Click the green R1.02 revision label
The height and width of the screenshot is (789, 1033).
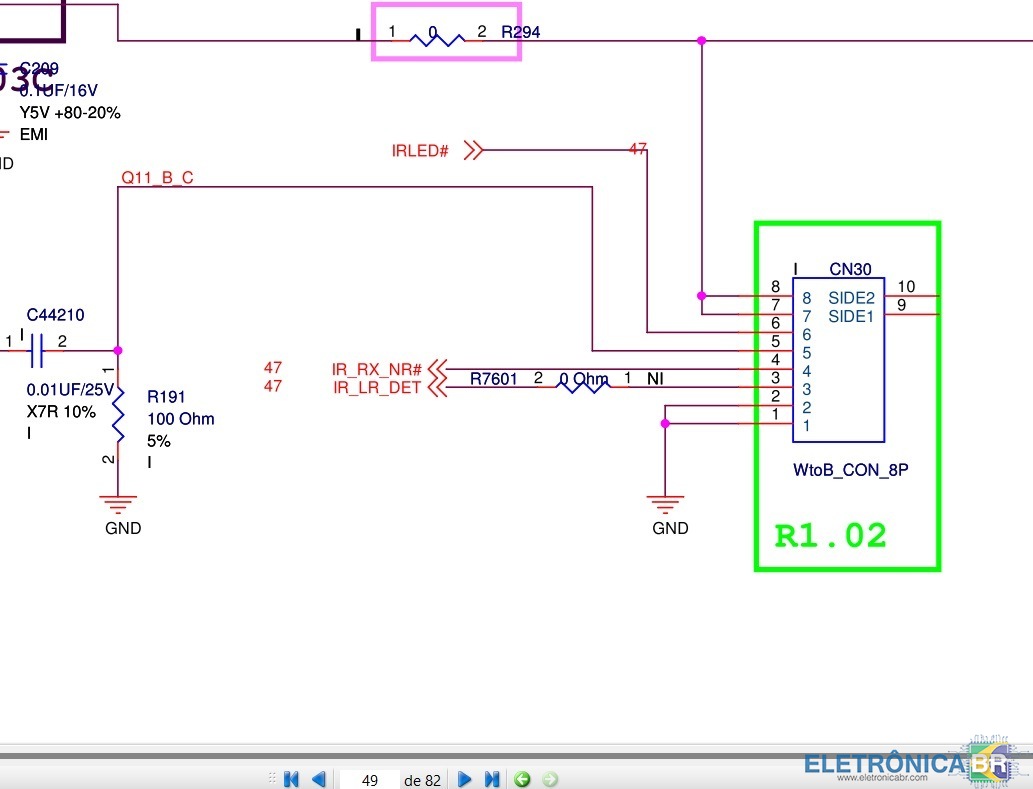(x=831, y=536)
